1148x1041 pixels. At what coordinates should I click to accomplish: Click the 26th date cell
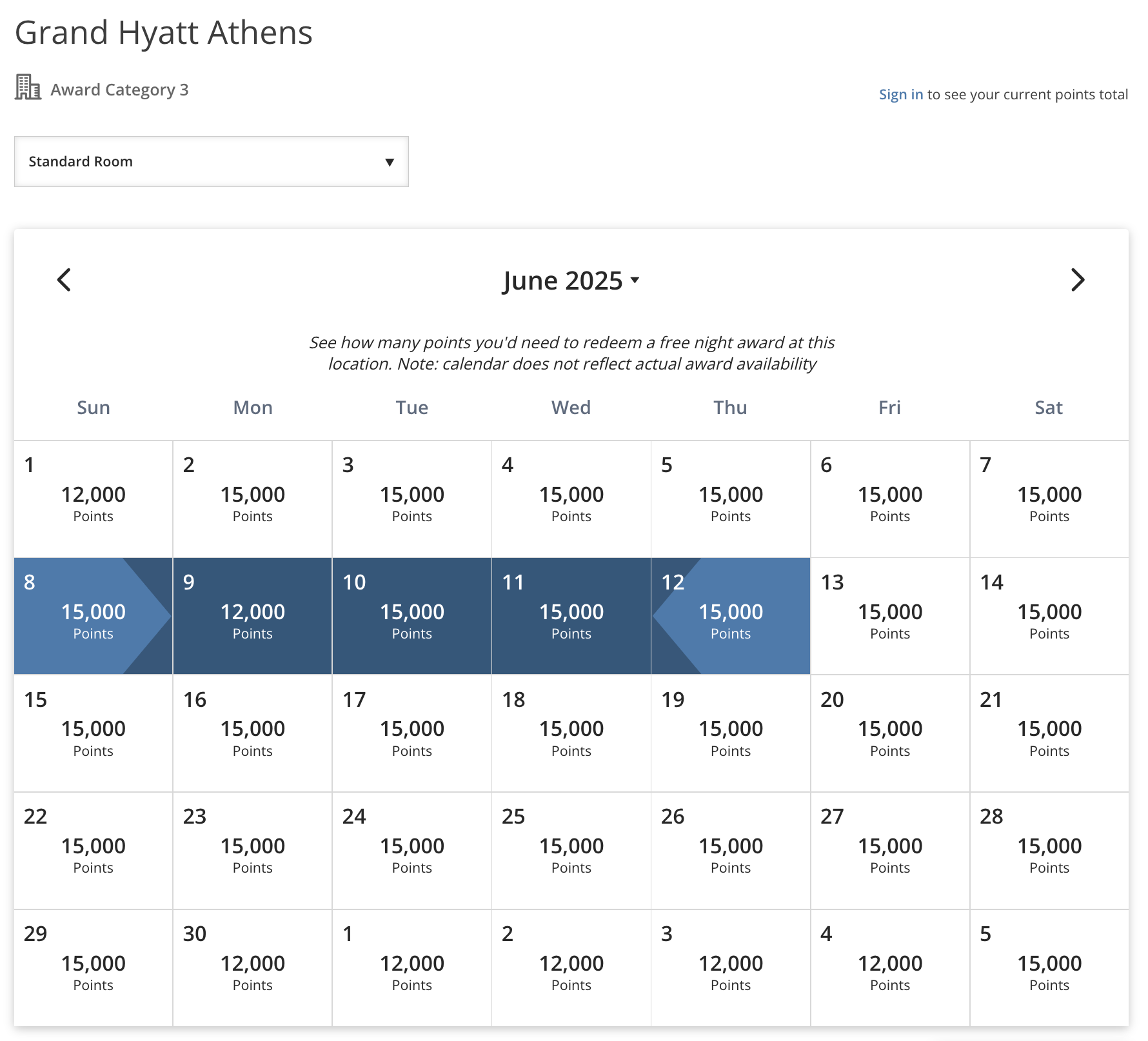(731, 851)
